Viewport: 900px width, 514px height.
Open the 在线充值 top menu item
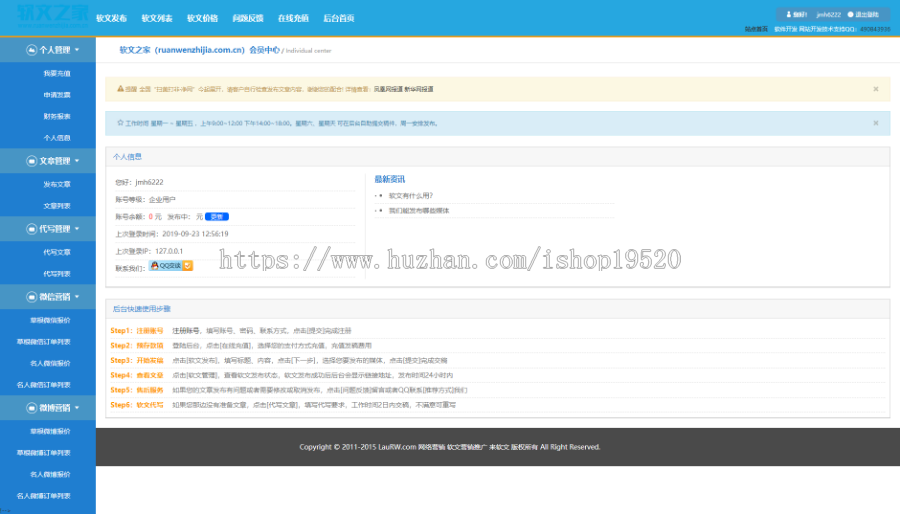click(293, 18)
